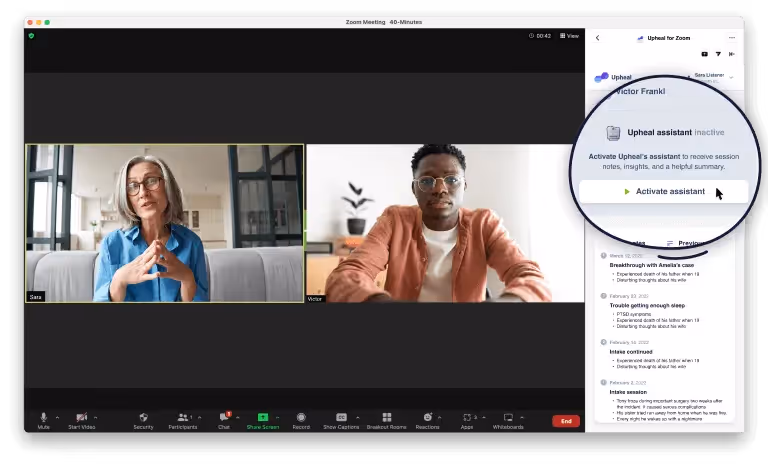Click the Zoom window green fullscreen button
Image resolution: width=768 pixels, height=464 pixels.
(47, 22)
